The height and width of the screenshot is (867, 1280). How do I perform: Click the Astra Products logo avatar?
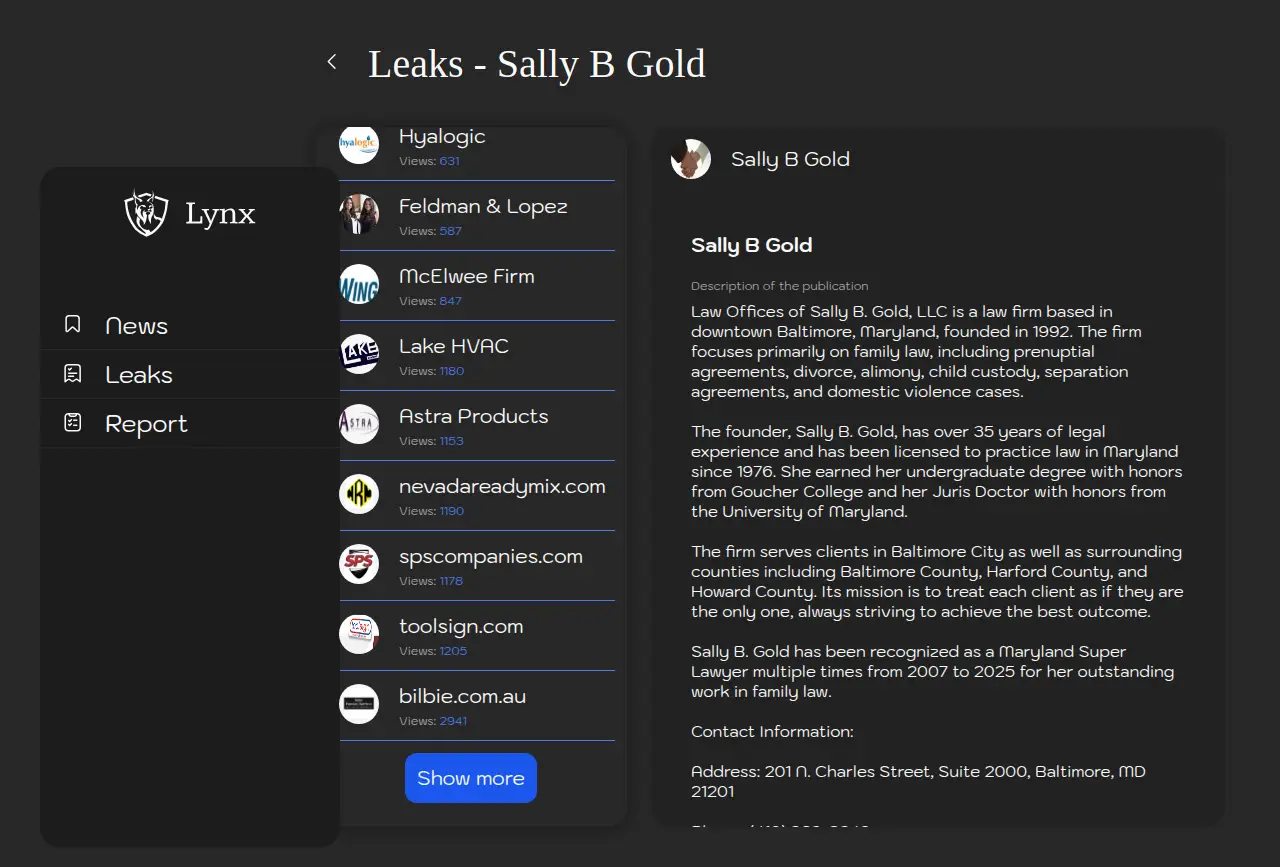point(359,424)
